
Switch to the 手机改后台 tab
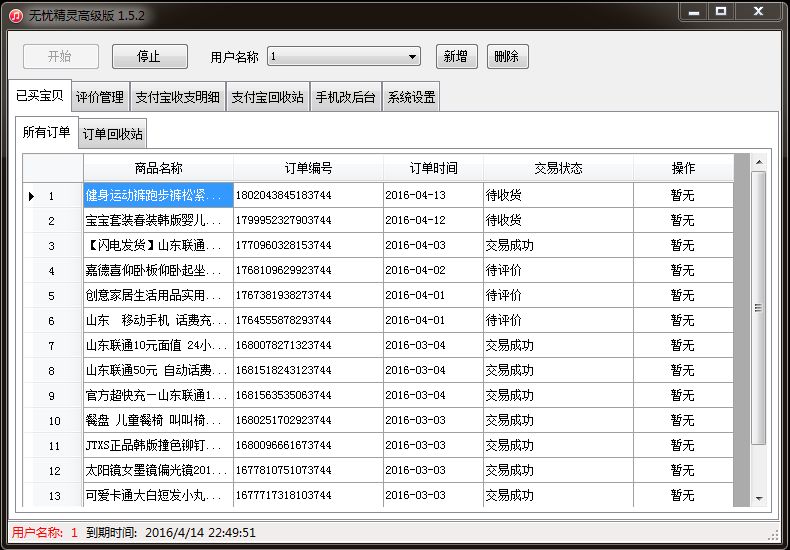pyautogui.click(x=346, y=97)
